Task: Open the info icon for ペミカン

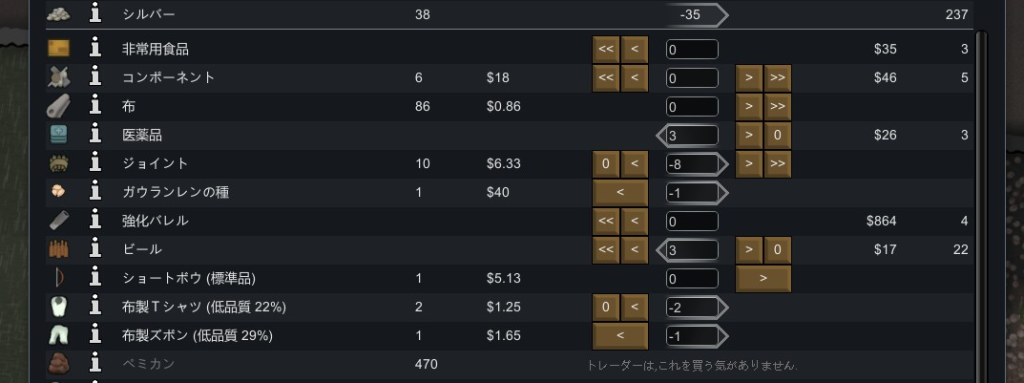Action: point(95,364)
